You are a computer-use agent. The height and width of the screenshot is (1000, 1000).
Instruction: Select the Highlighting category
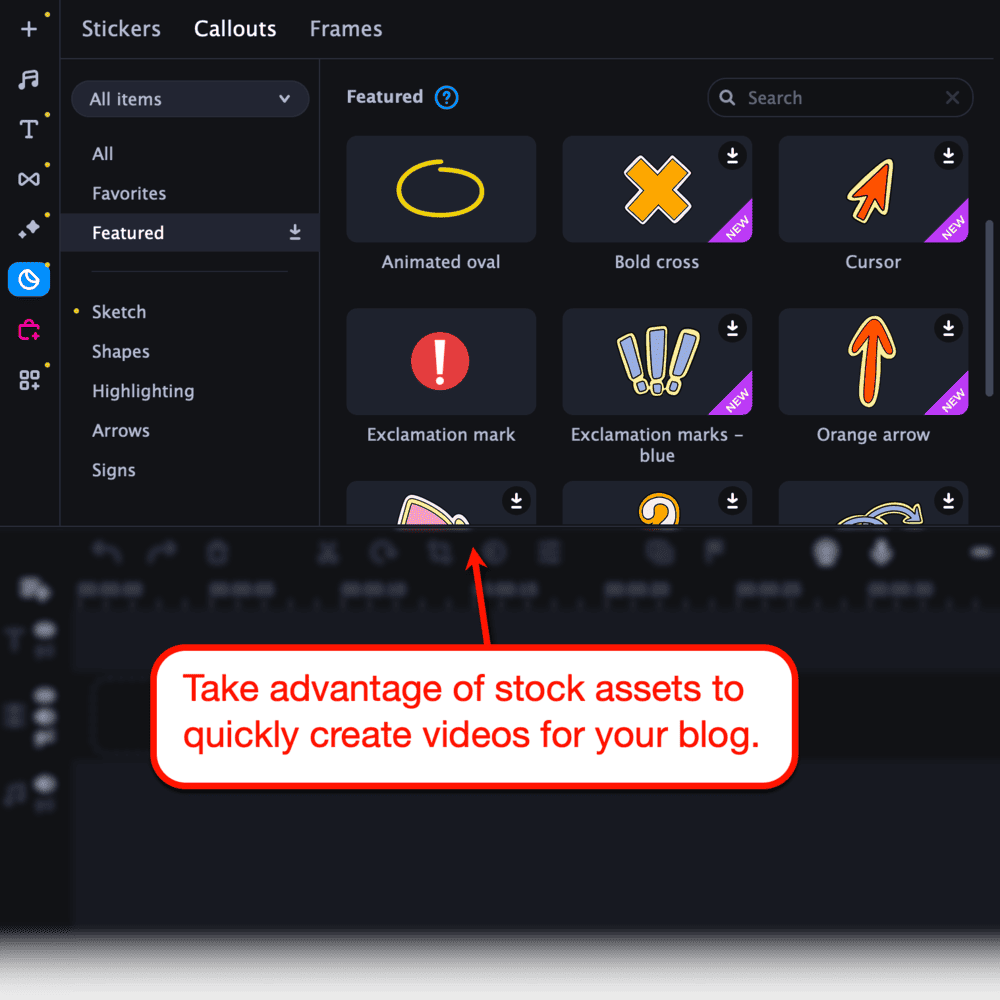click(x=143, y=391)
